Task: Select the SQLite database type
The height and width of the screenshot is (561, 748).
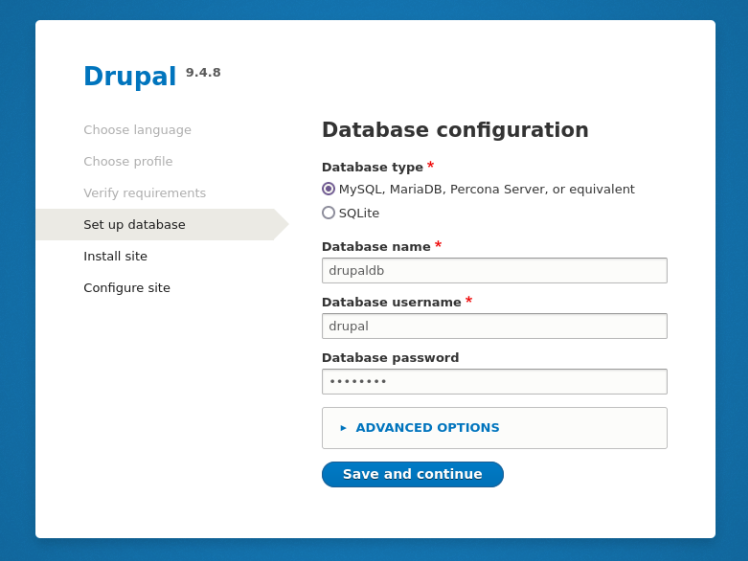Action: point(328,212)
